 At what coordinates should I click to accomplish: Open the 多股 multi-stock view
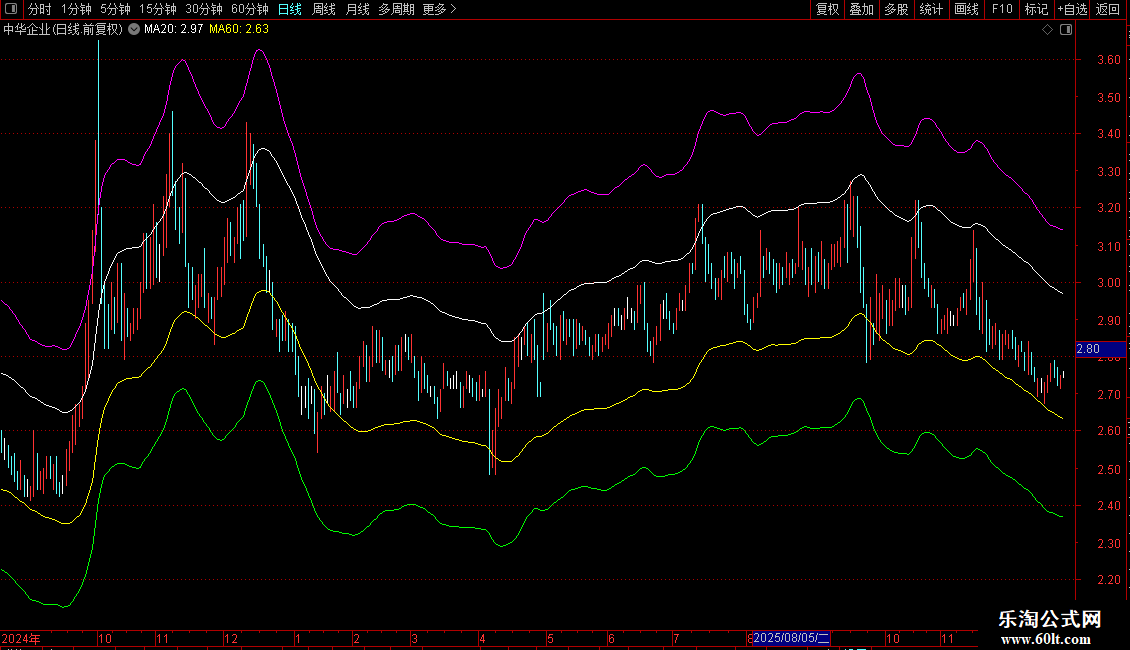coord(896,9)
